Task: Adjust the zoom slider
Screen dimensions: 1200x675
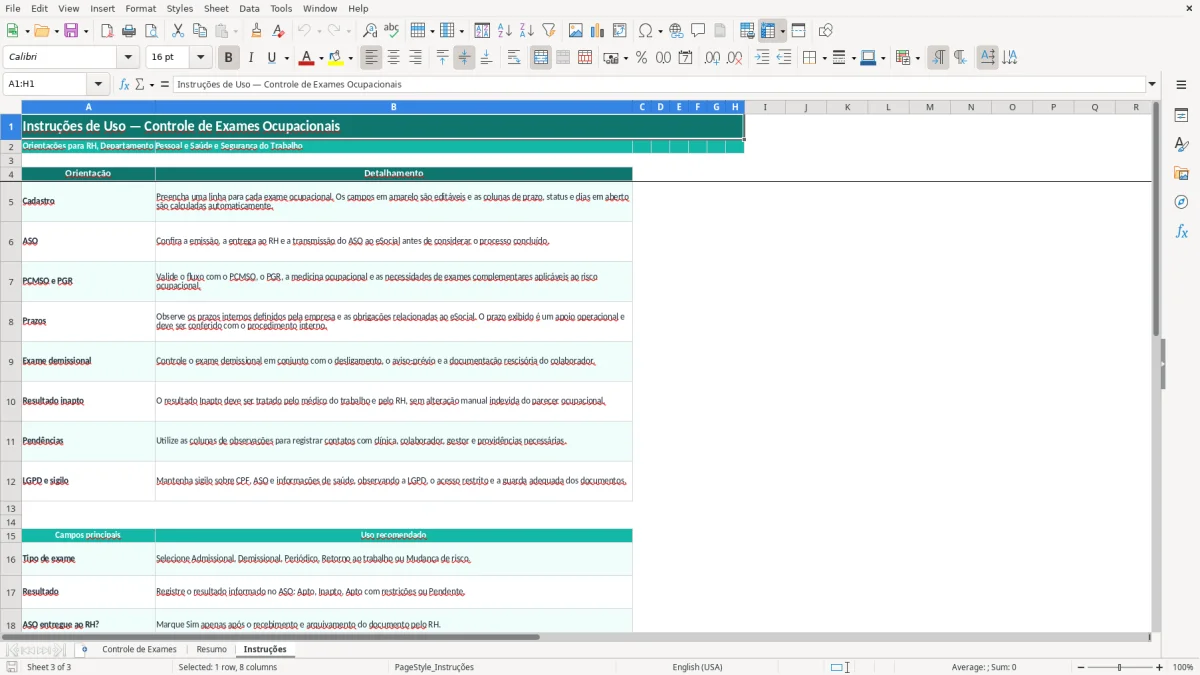Action: pos(1119,667)
